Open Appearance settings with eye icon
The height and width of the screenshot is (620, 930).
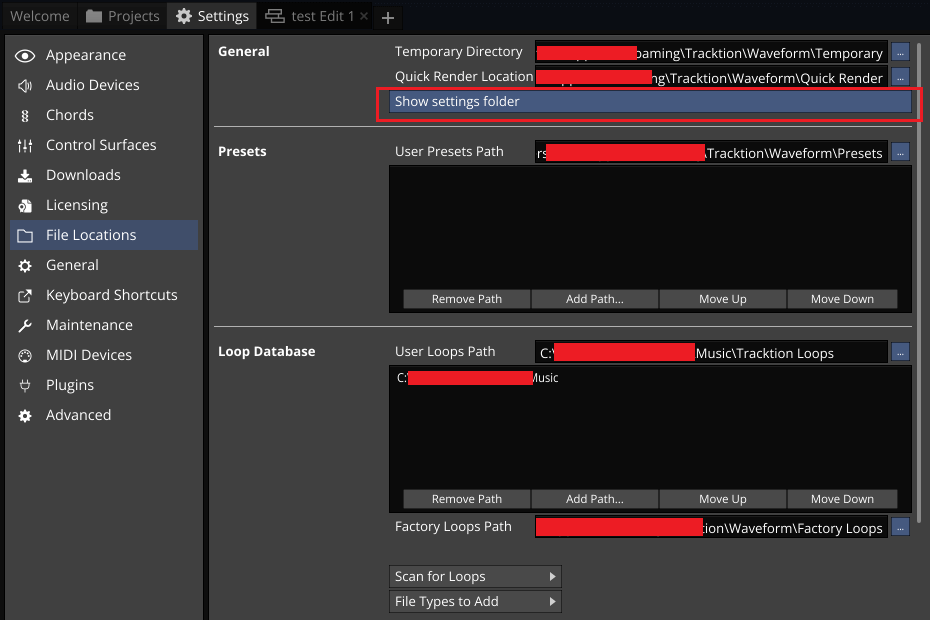pos(25,56)
